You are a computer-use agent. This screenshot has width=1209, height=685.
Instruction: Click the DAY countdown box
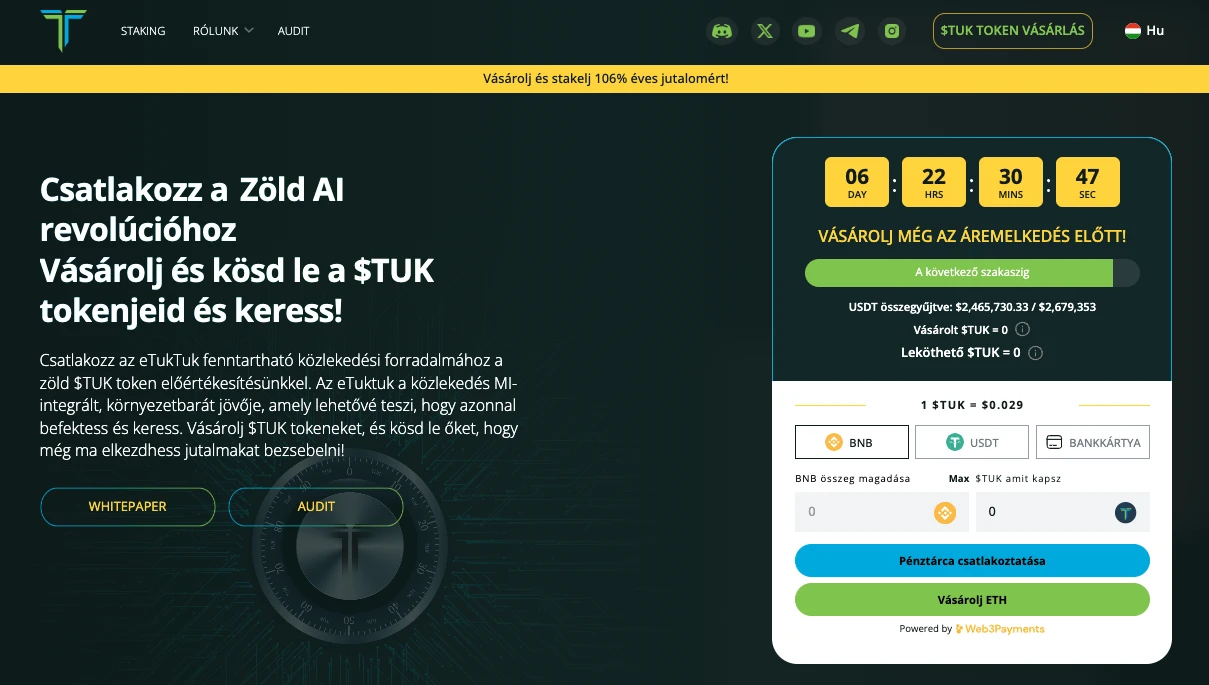[x=857, y=182]
